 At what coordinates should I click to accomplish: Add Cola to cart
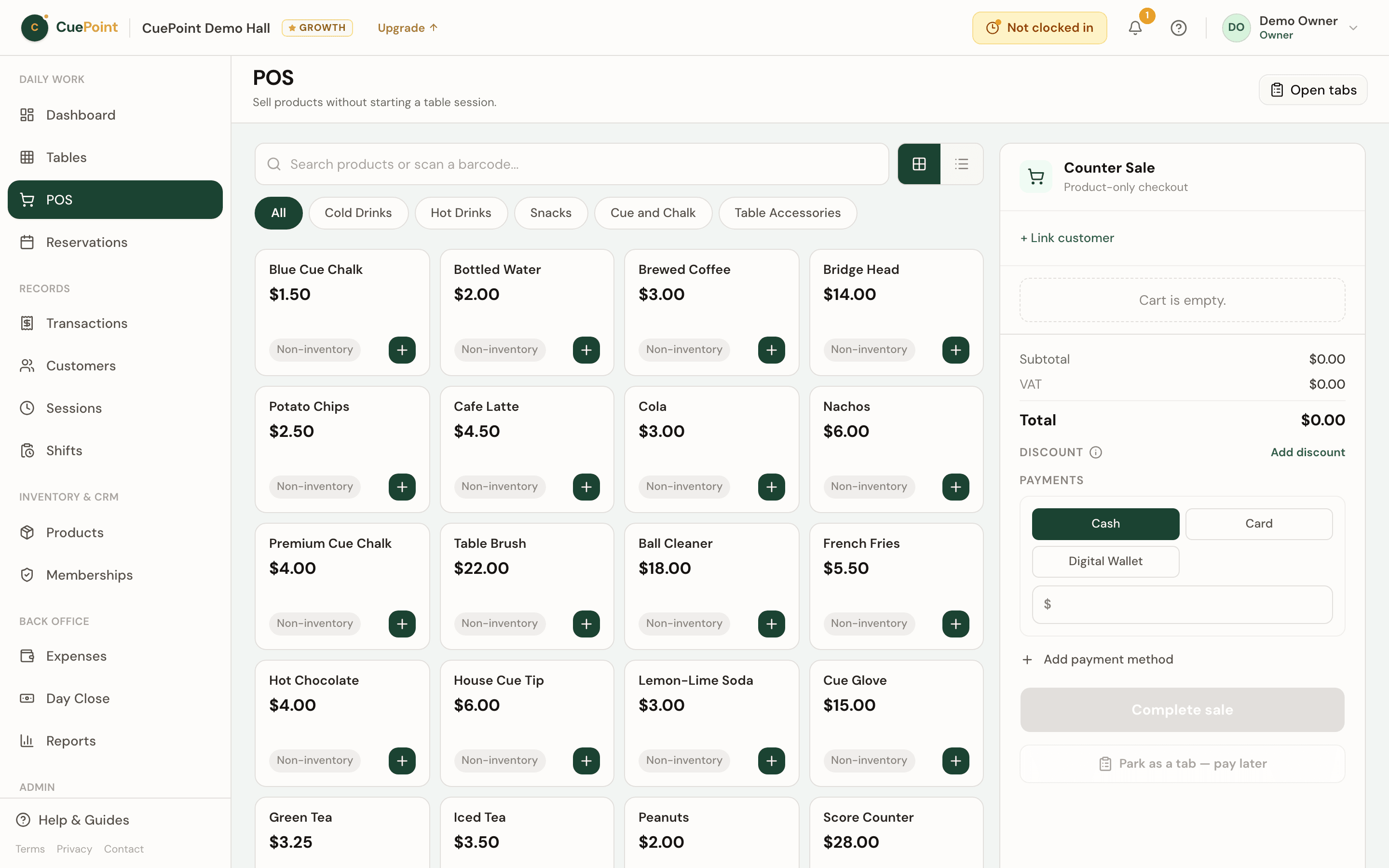click(x=771, y=487)
